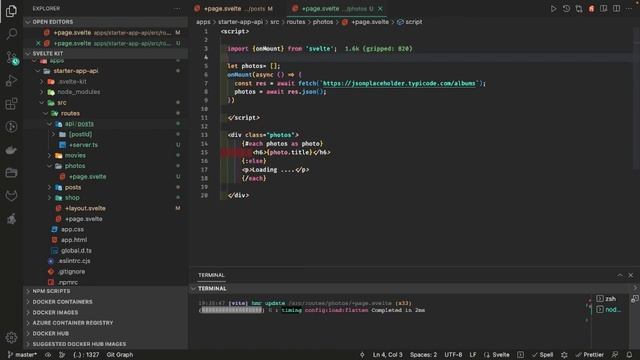This screenshot has width=640, height=360.
Task: Open the Explorer view in activity bar
Action: (x=11, y=11)
